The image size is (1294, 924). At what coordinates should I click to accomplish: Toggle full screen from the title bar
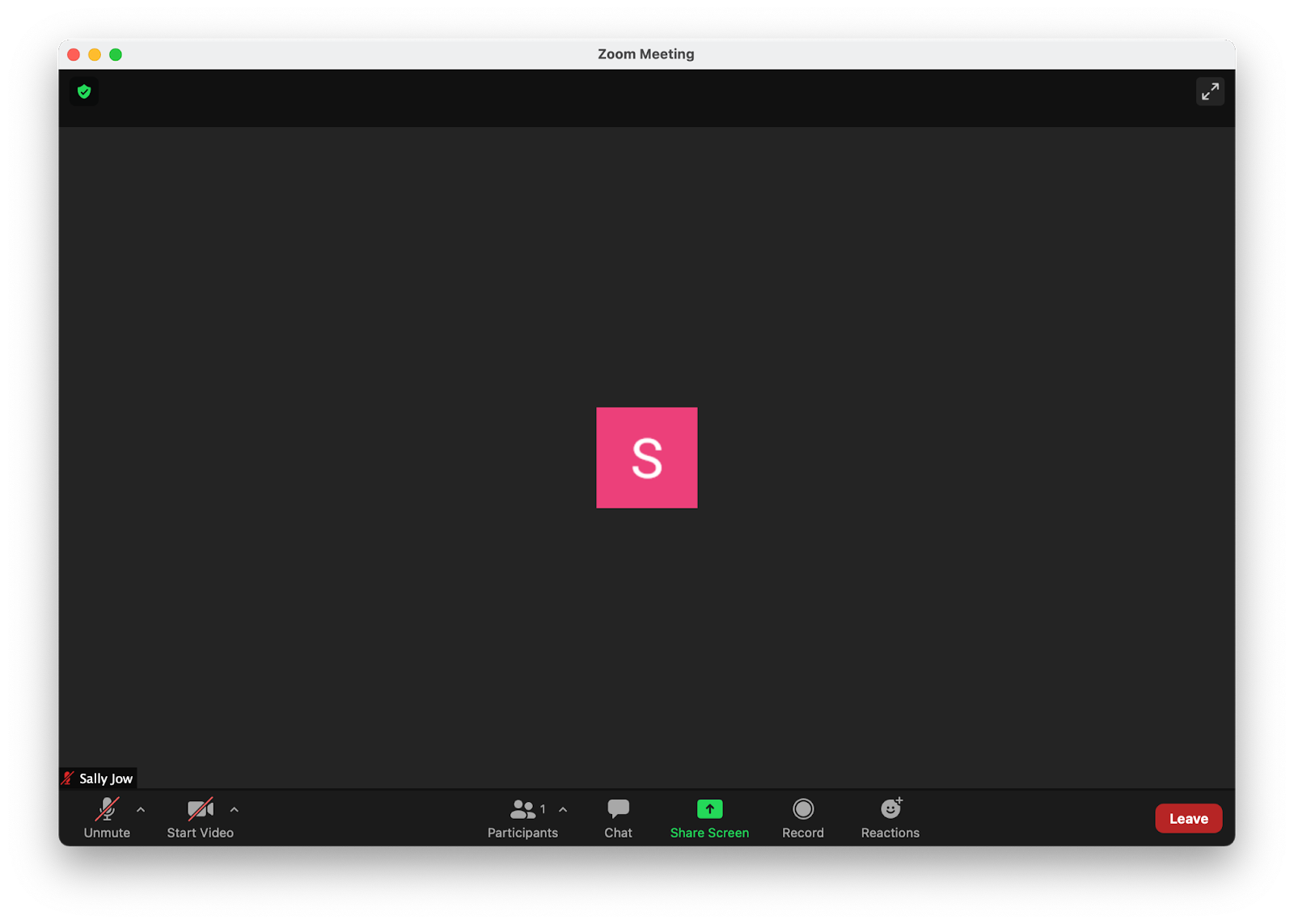(x=116, y=54)
